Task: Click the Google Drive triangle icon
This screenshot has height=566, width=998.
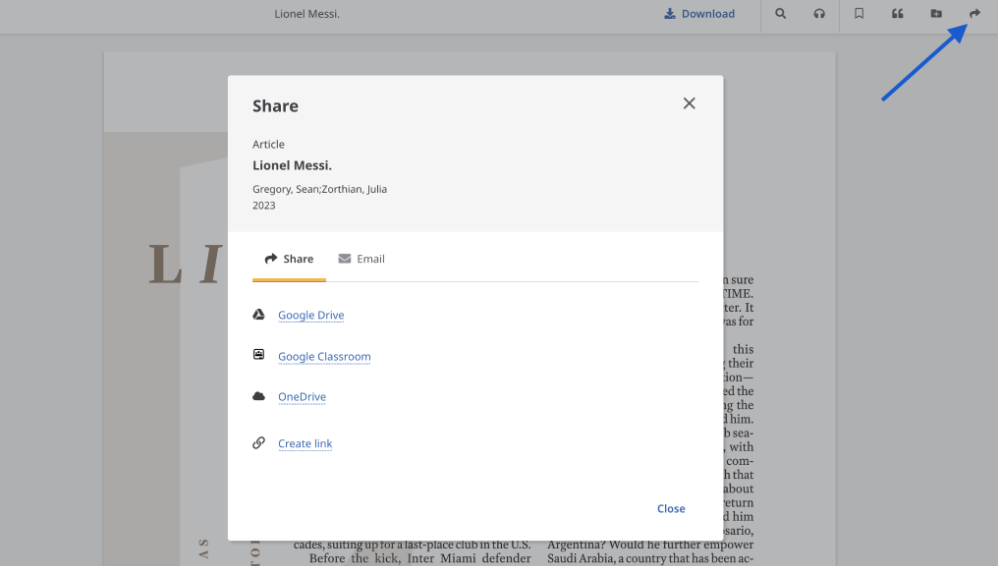Action: coord(258,315)
